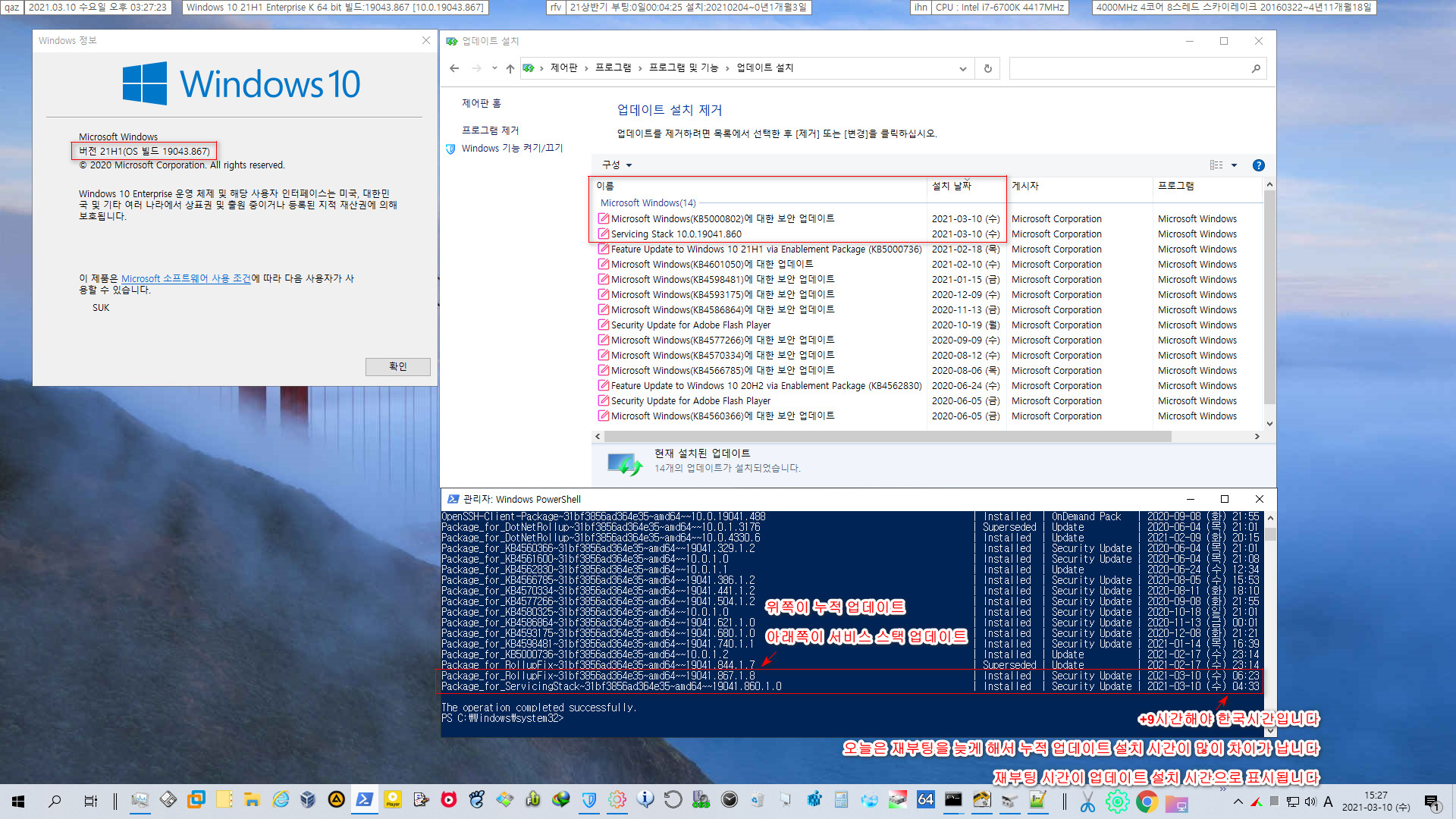Viewport: 1456px width, 819px height.
Task: Launch Calculator from the taskbar
Action: [x=841, y=799]
